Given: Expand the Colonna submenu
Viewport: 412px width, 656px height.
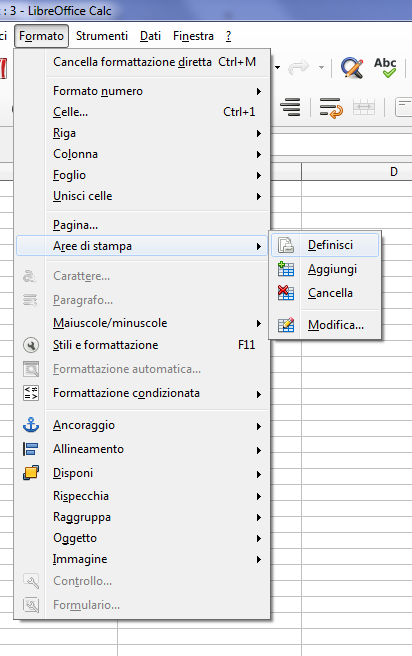Looking at the screenshot, I should coord(142,154).
